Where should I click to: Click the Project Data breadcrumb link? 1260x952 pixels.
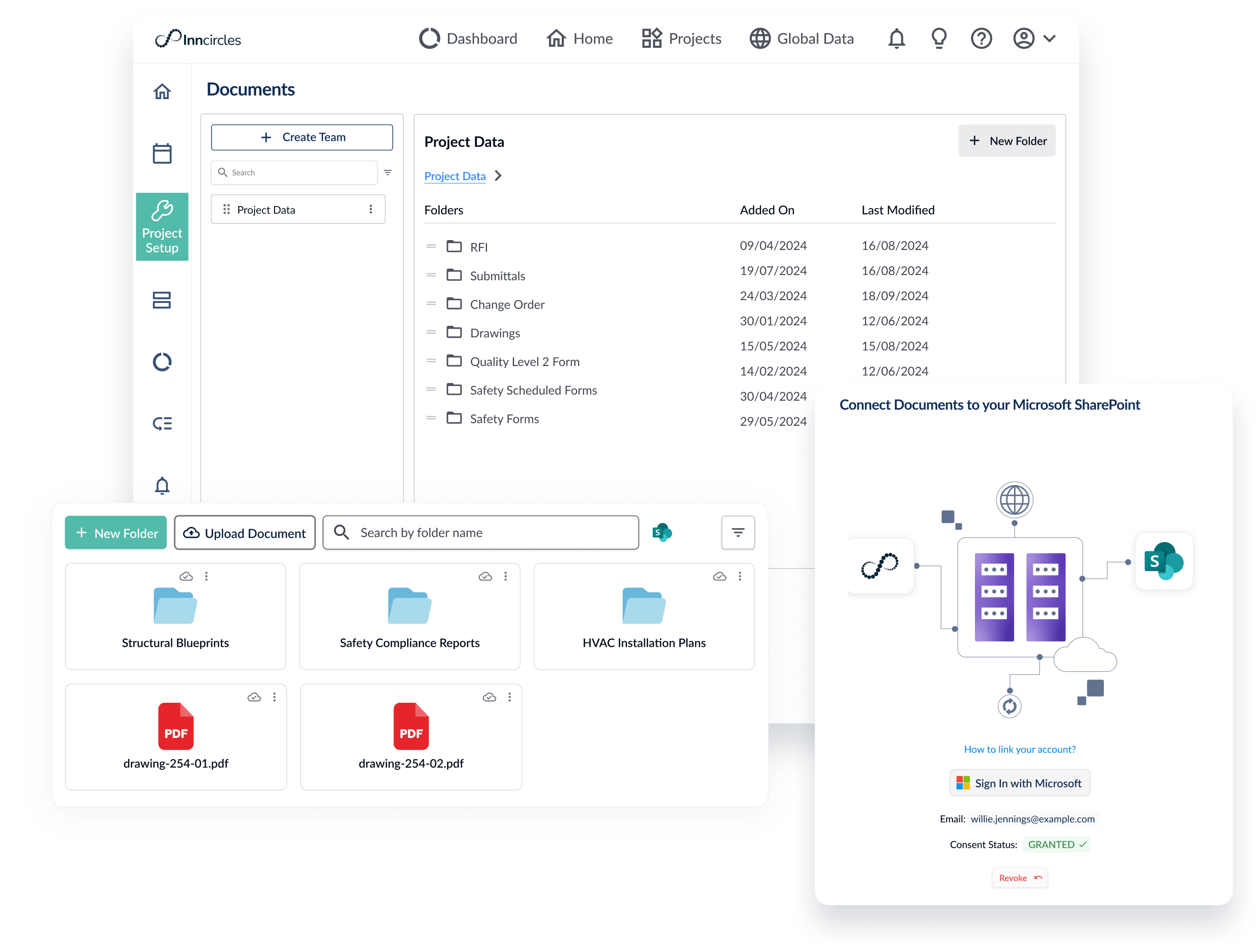click(x=454, y=176)
